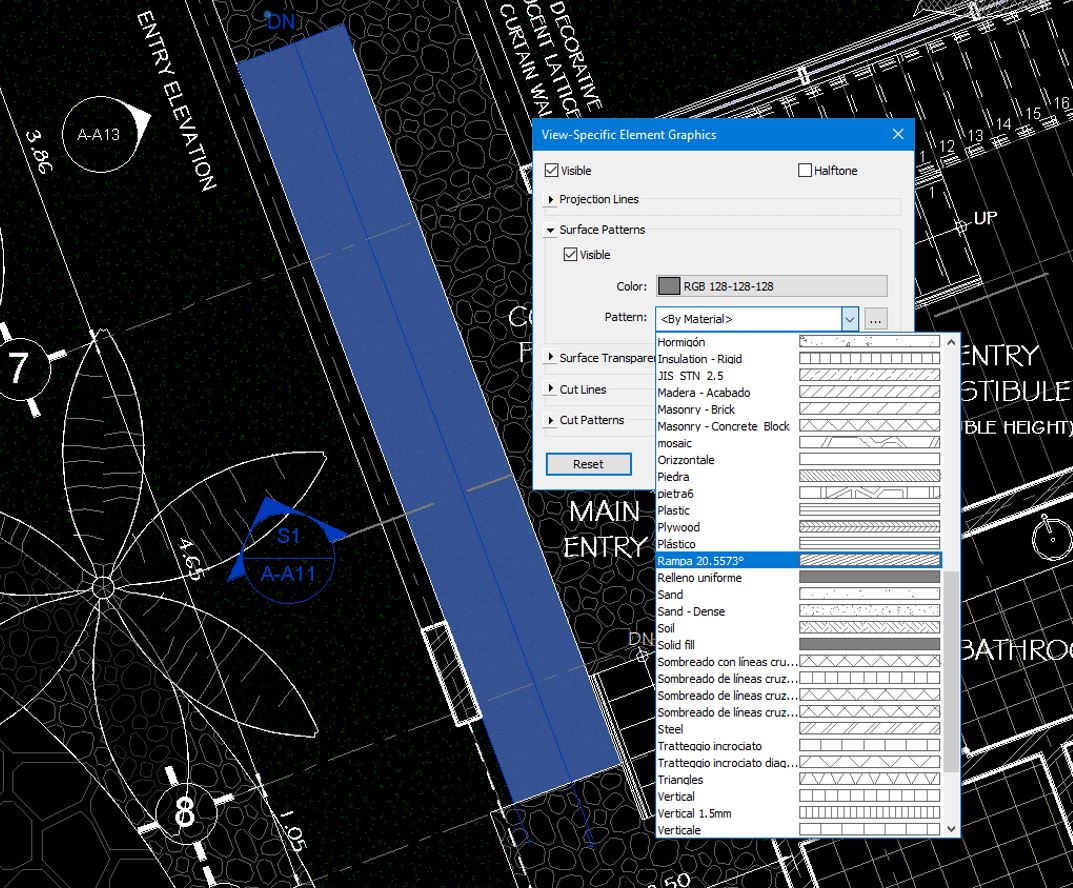Click the Sand - Dense pattern preview swatch
The width and height of the screenshot is (1073, 888).
click(868, 611)
